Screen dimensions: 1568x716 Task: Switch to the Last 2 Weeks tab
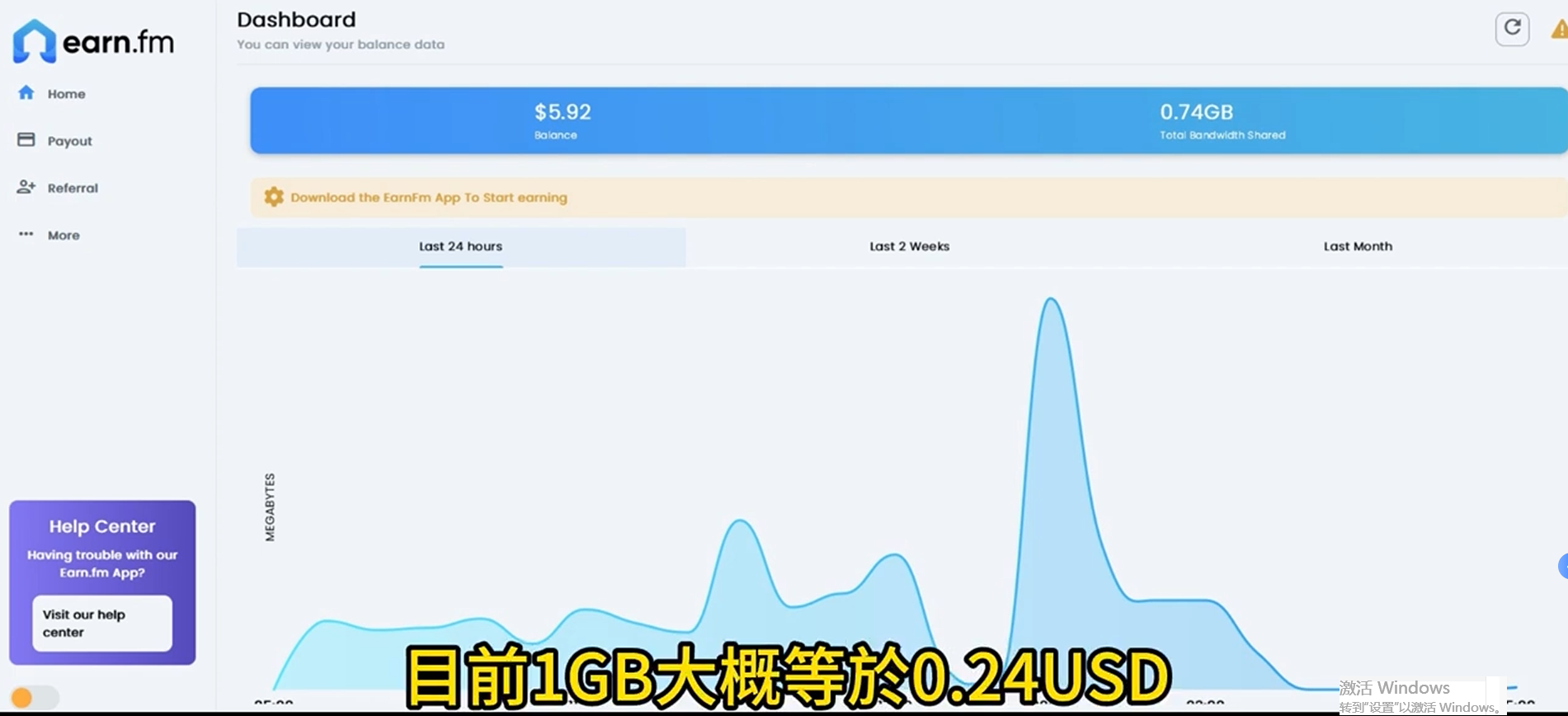(x=909, y=247)
